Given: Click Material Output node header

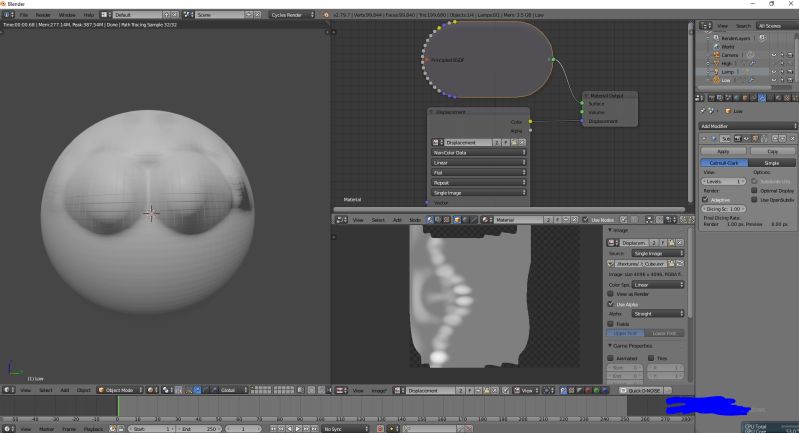Looking at the screenshot, I should tap(609, 95).
